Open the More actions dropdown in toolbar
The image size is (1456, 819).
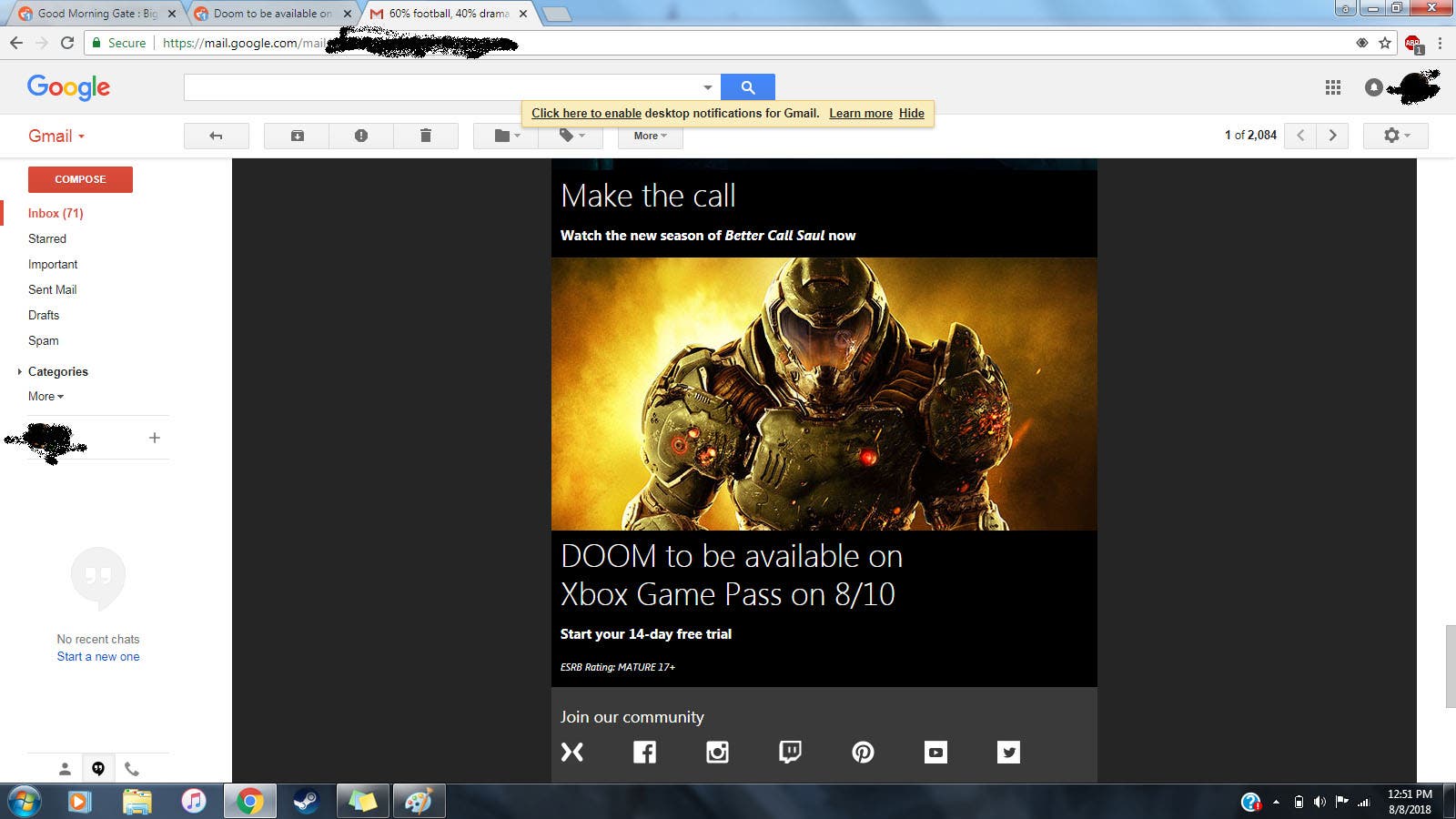tap(651, 136)
